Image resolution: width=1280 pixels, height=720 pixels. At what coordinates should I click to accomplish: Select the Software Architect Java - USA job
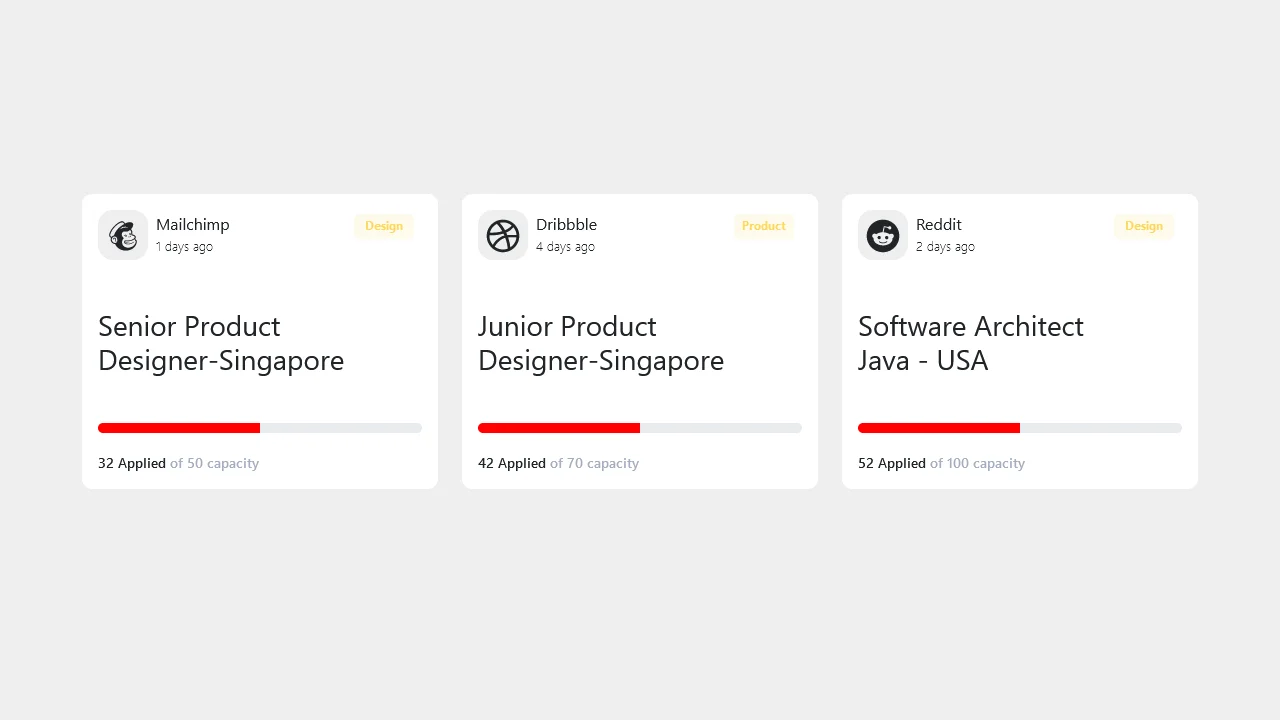[x=970, y=343]
